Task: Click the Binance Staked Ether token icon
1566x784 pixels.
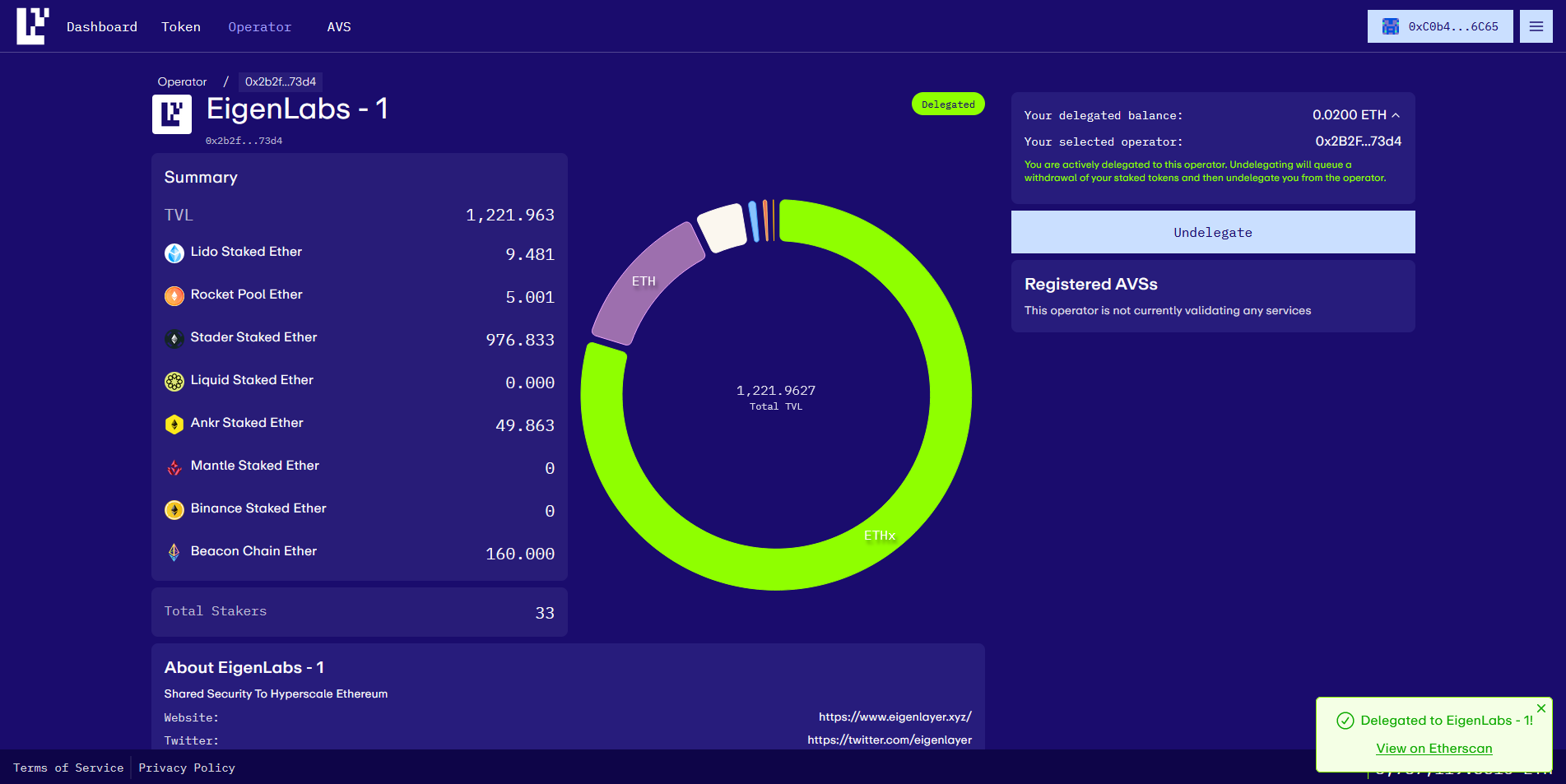Action: [x=174, y=510]
